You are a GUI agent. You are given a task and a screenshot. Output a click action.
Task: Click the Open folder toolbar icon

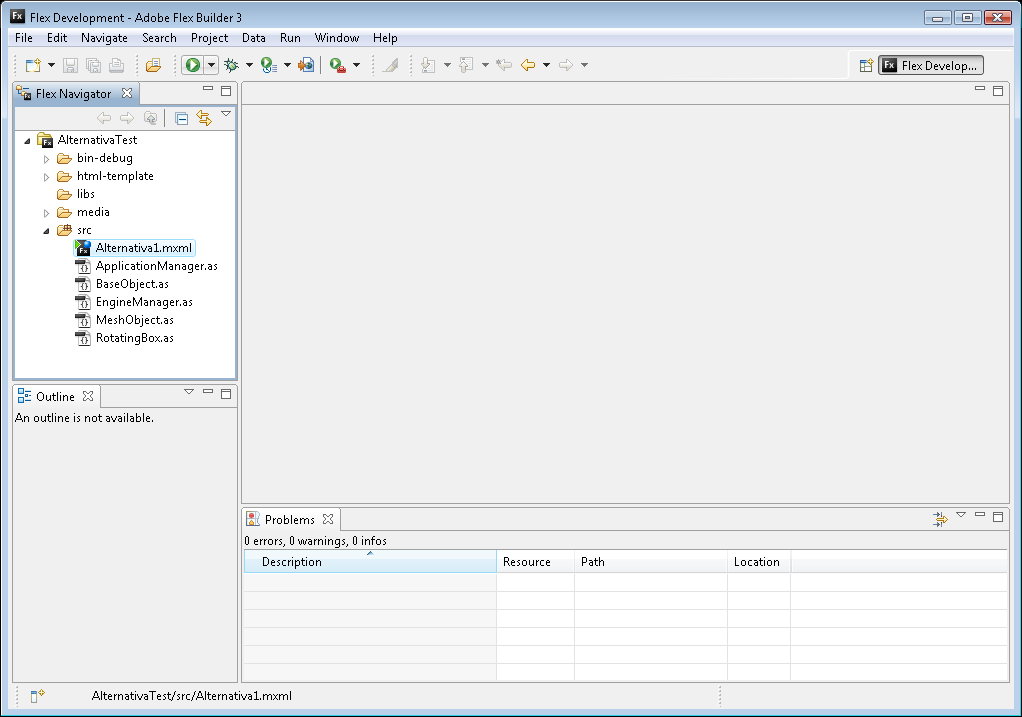pyautogui.click(x=153, y=65)
